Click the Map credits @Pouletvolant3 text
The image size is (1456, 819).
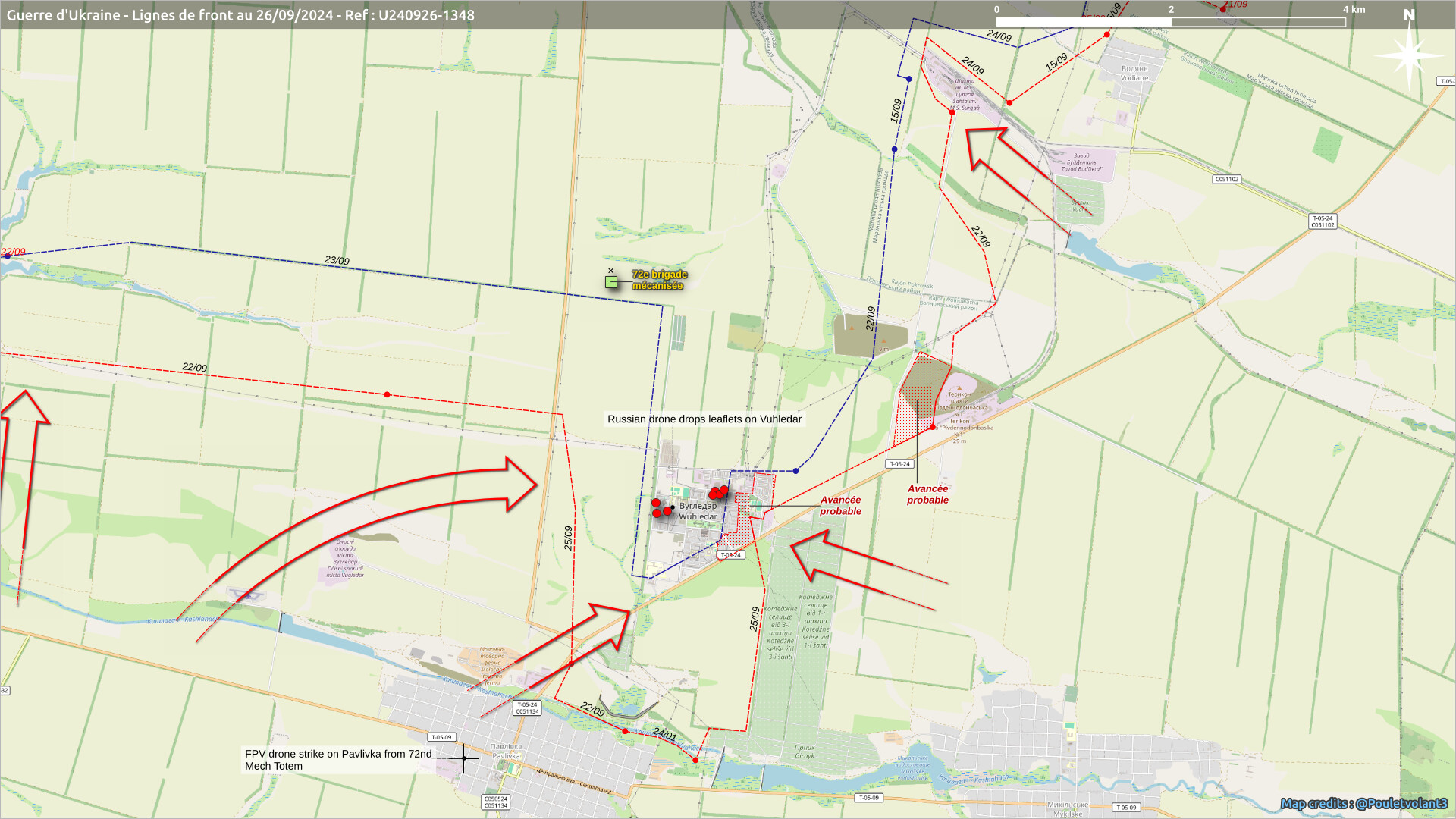1363,804
